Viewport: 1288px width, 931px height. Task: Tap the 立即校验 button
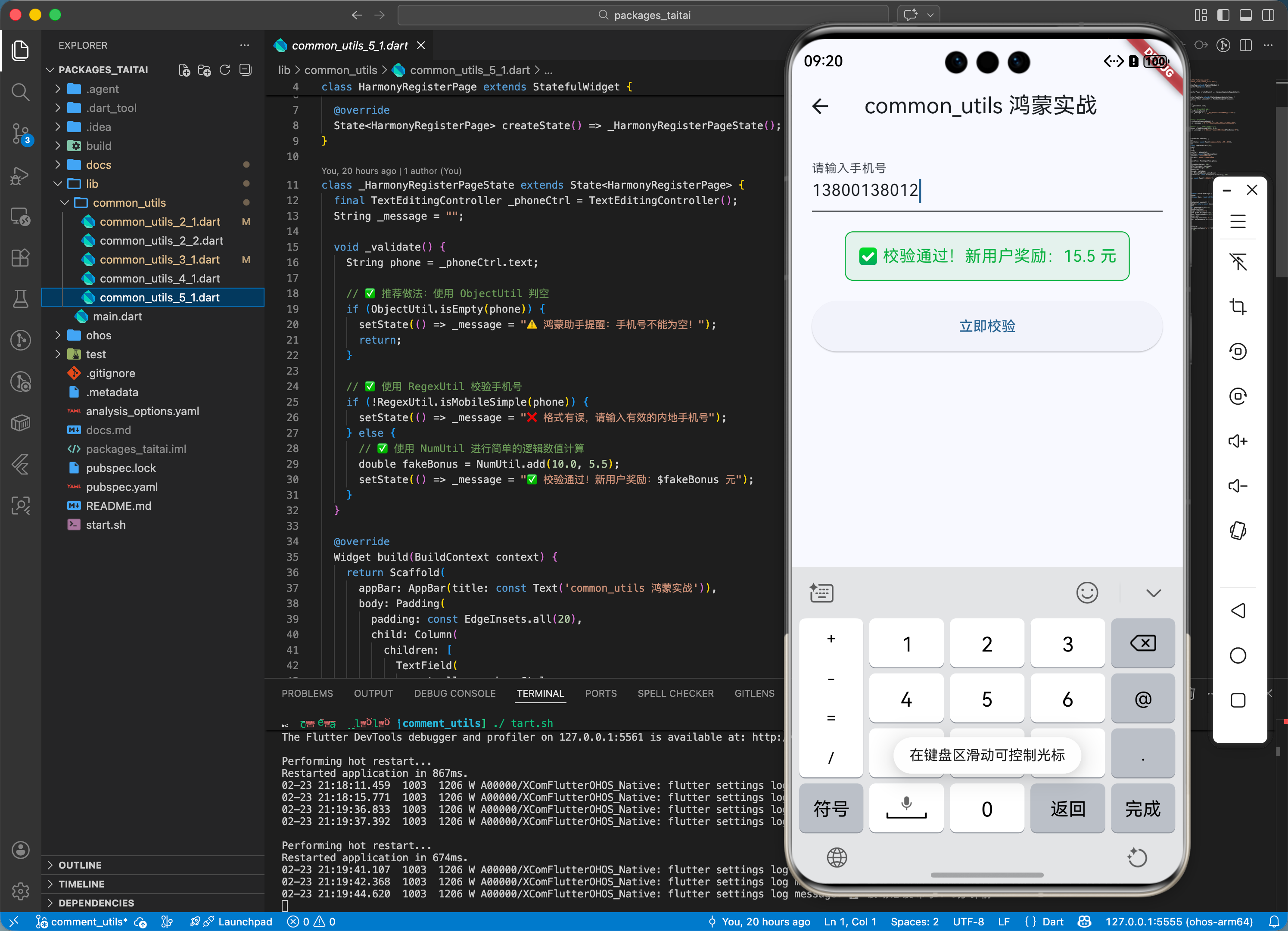[x=986, y=326]
